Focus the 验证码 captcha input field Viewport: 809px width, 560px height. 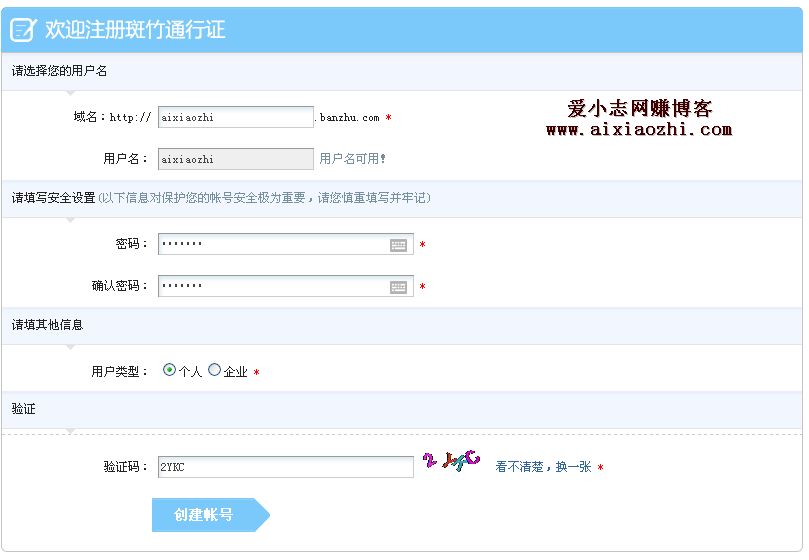pyautogui.click(x=286, y=467)
